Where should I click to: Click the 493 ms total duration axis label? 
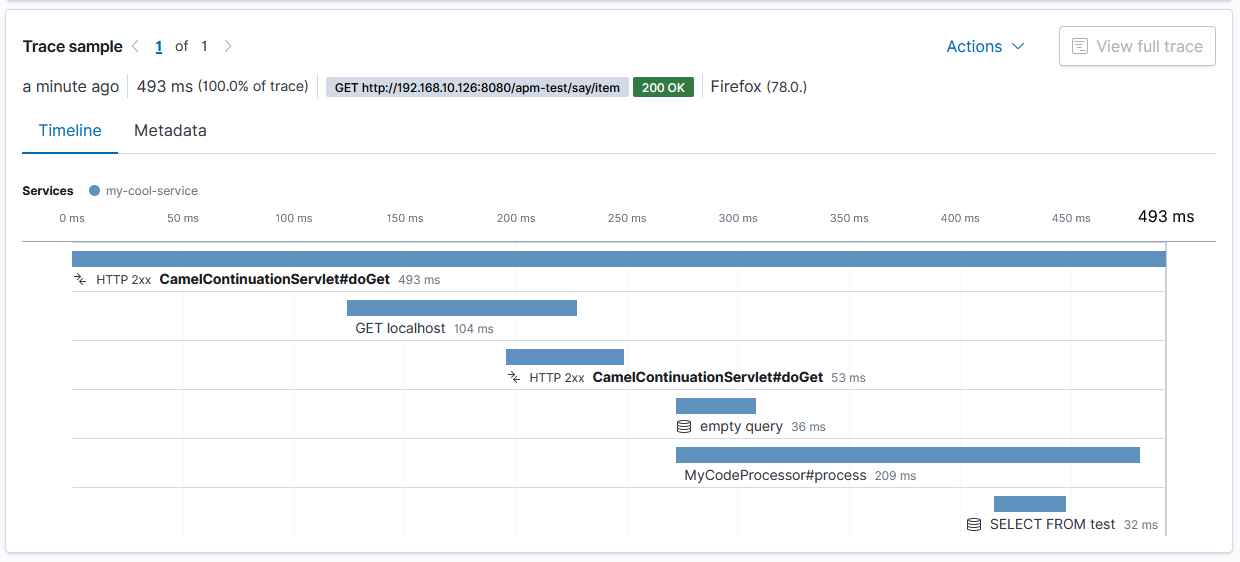[1166, 216]
